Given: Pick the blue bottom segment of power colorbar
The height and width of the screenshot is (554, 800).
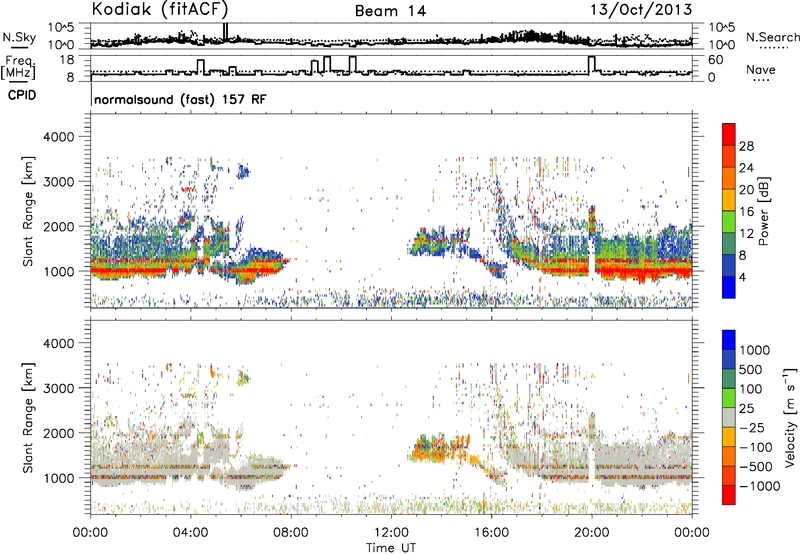Looking at the screenshot, I should (x=729, y=287).
